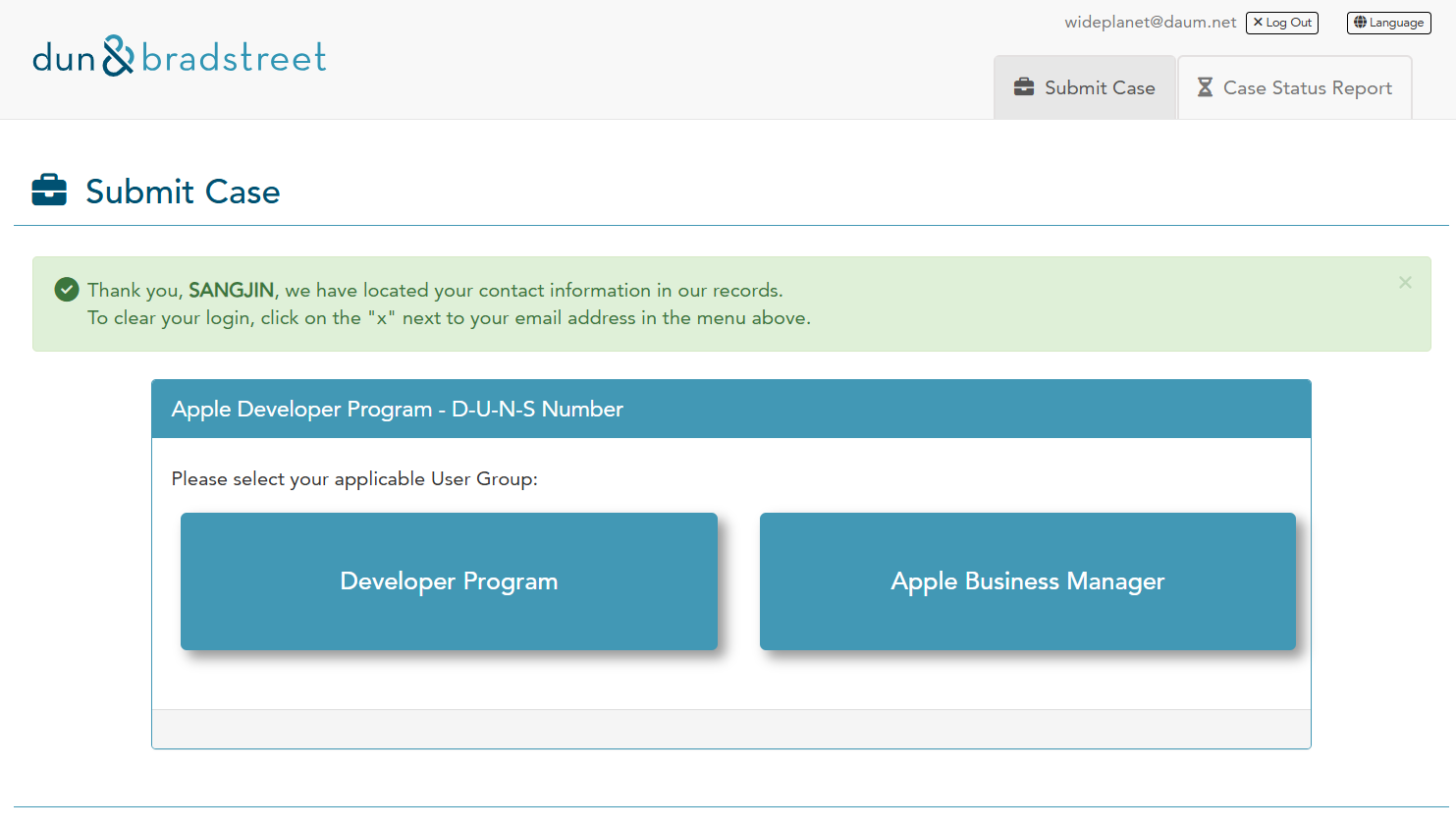Select the Apple Business Manager user group
The image size is (1456, 828).
coord(1028,581)
